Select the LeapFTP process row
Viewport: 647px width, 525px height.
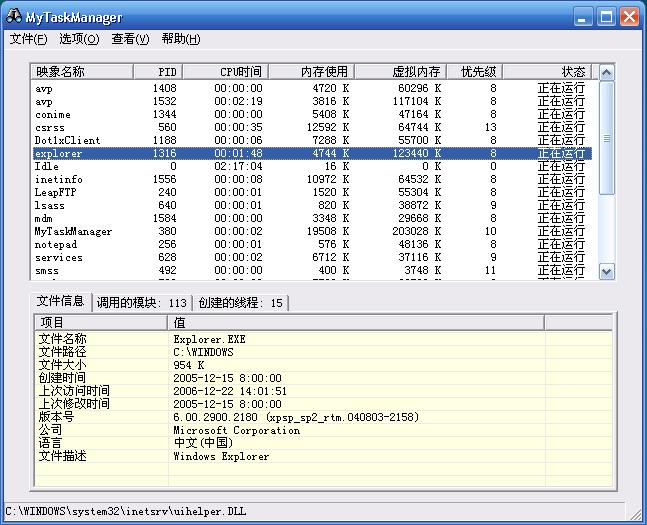312,192
